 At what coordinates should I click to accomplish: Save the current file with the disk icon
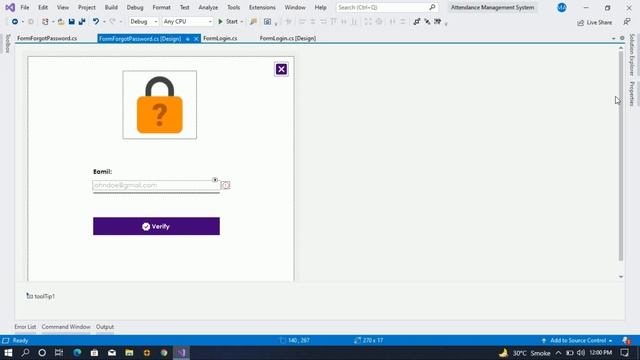tap(71, 22)
